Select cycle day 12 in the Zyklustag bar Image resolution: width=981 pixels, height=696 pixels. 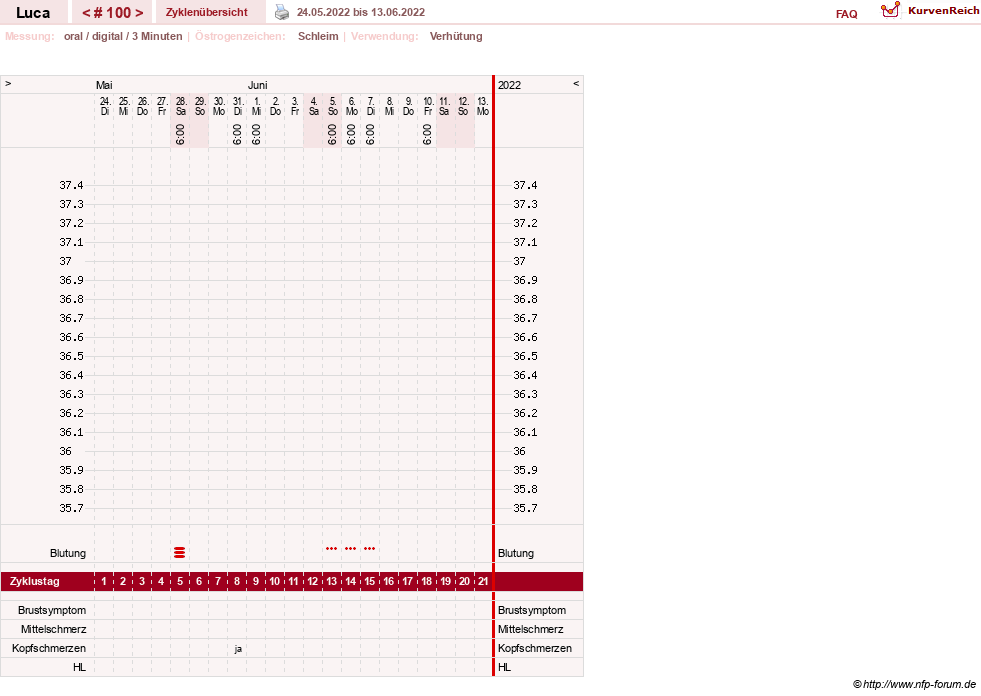pos(312,581)
